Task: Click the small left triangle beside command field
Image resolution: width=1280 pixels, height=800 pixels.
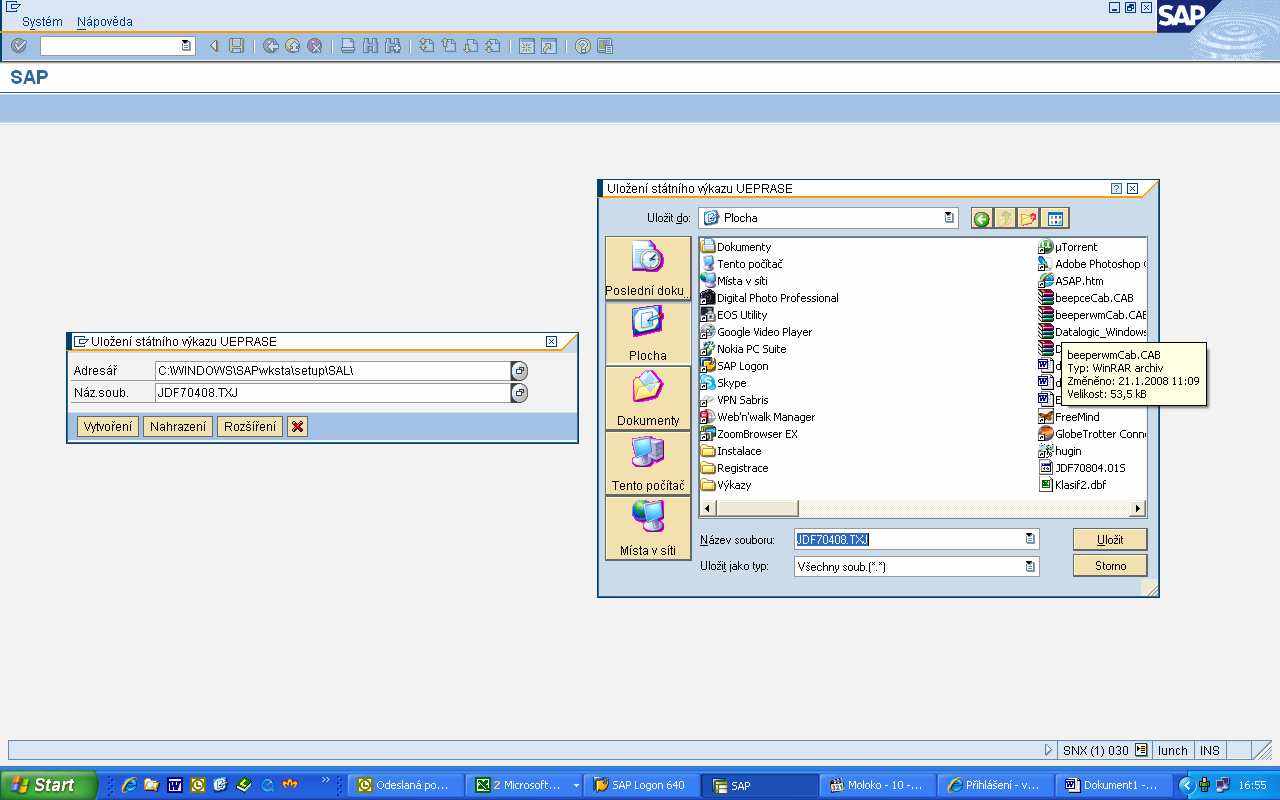Action: pyautogui.click(x=213, y=46)
